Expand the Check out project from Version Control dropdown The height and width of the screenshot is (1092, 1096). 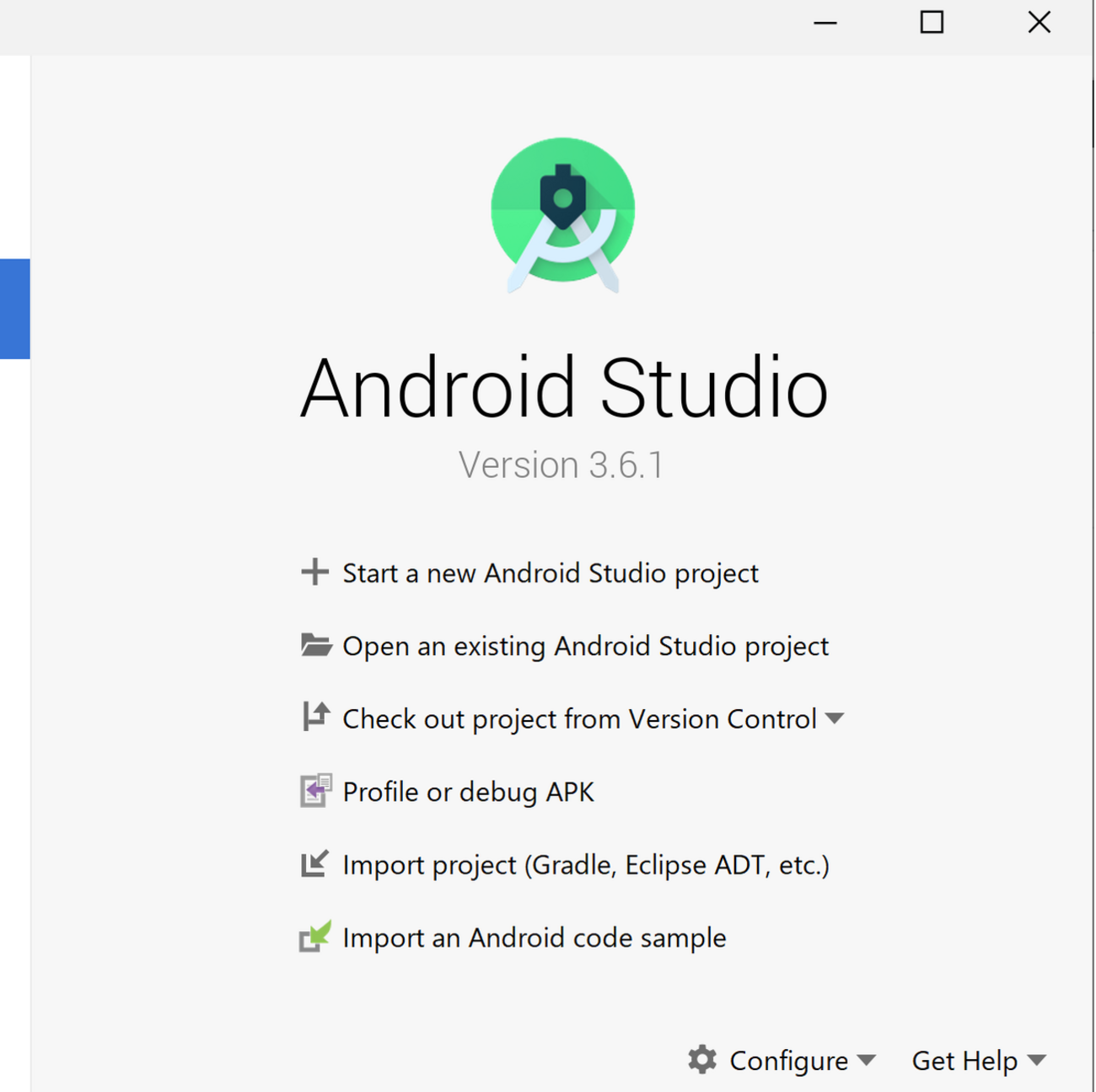click(x=835, y=718)
